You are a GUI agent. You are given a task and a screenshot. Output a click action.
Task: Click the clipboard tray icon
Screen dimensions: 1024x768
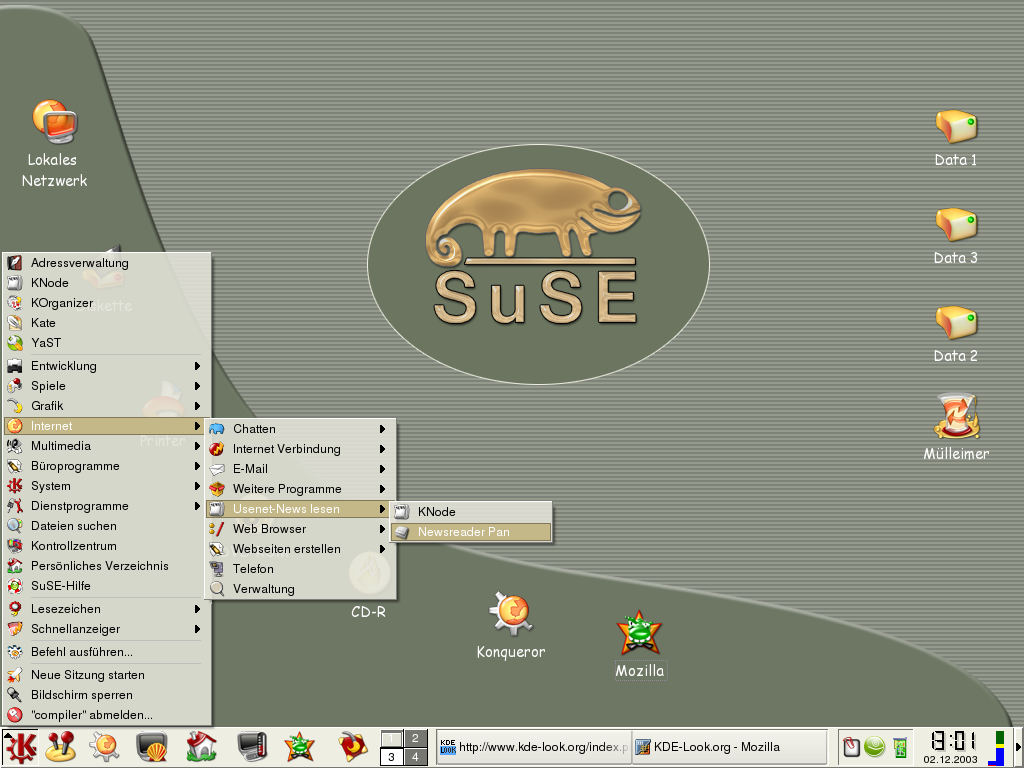[851, 746]
